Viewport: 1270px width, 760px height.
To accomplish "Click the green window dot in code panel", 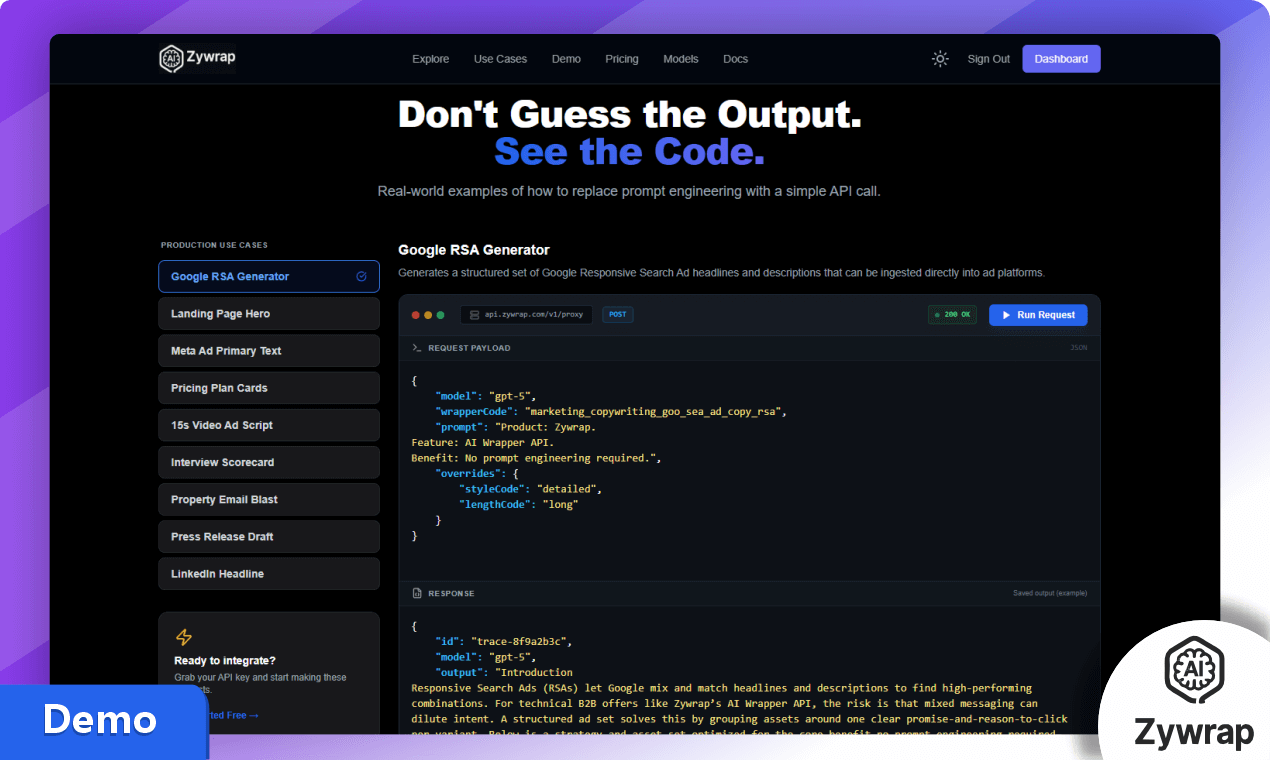I will click(440, 315).
